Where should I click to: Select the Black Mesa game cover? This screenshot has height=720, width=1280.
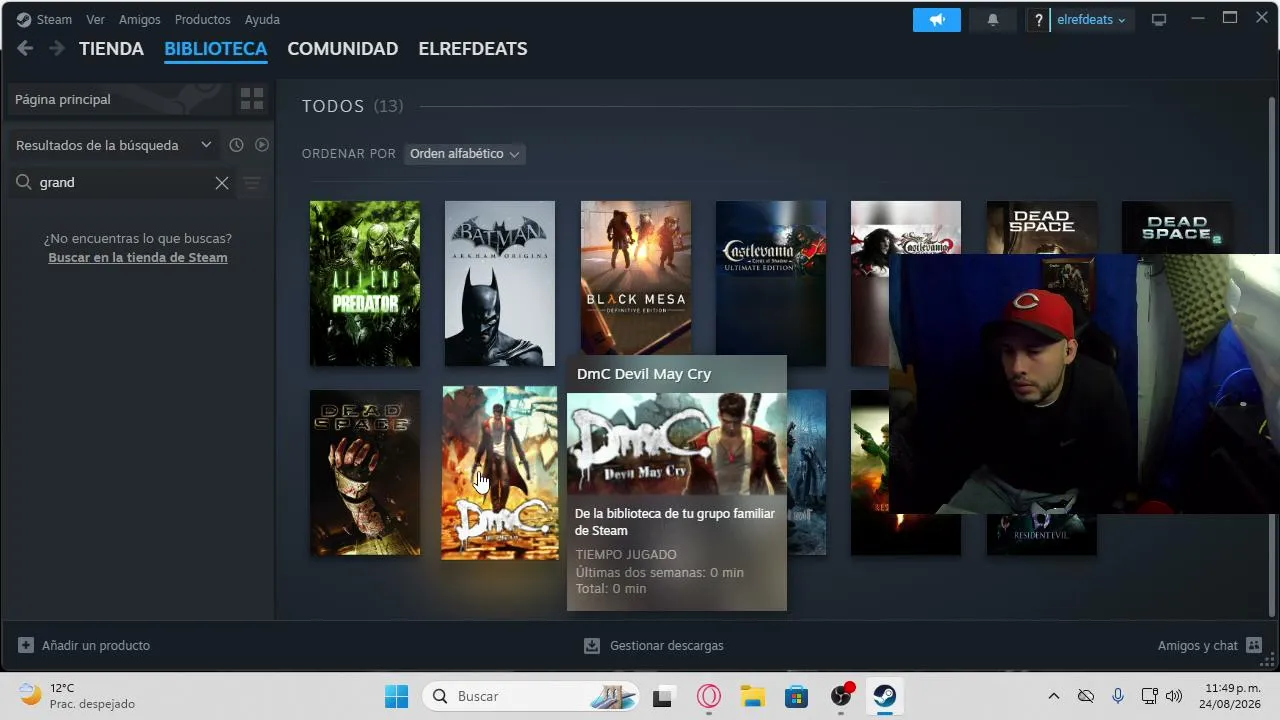click(x=636, y=277)
